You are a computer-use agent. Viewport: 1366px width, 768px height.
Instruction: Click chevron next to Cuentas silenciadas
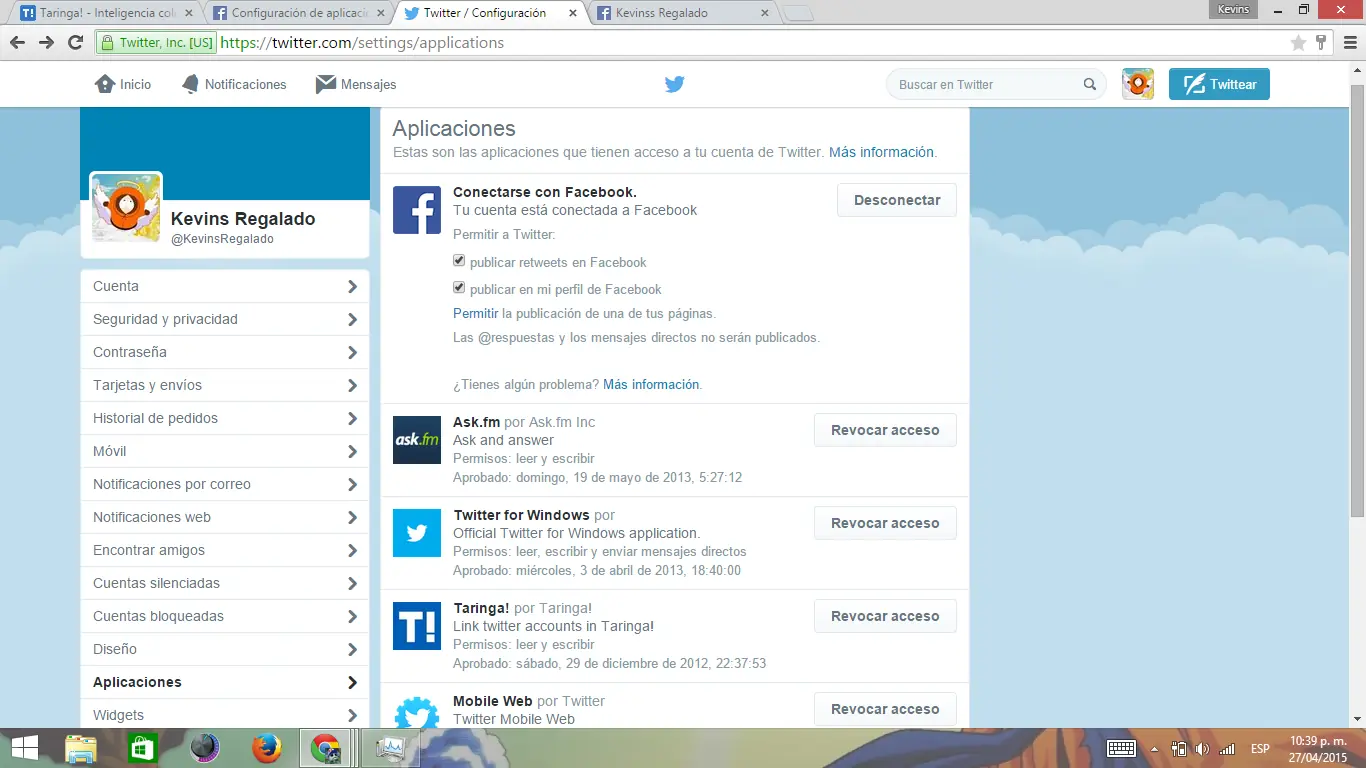352,583
